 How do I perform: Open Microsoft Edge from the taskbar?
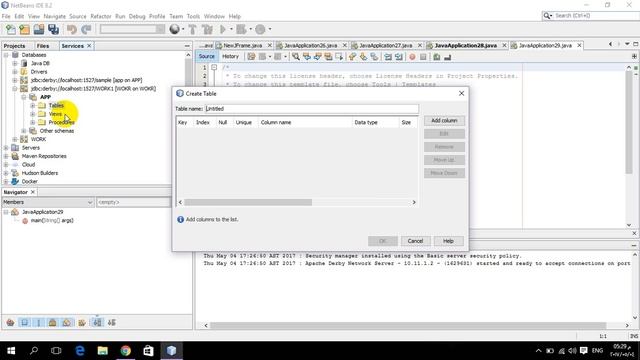[80, 351]
